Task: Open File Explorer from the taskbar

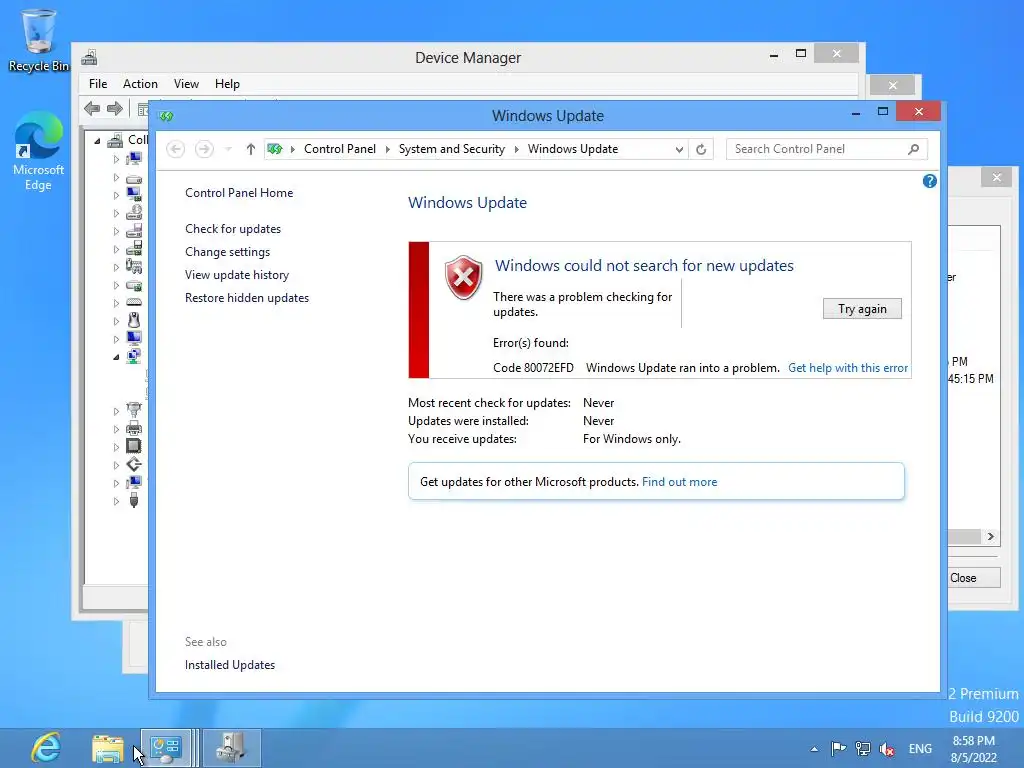Action: tap(108, 748)
